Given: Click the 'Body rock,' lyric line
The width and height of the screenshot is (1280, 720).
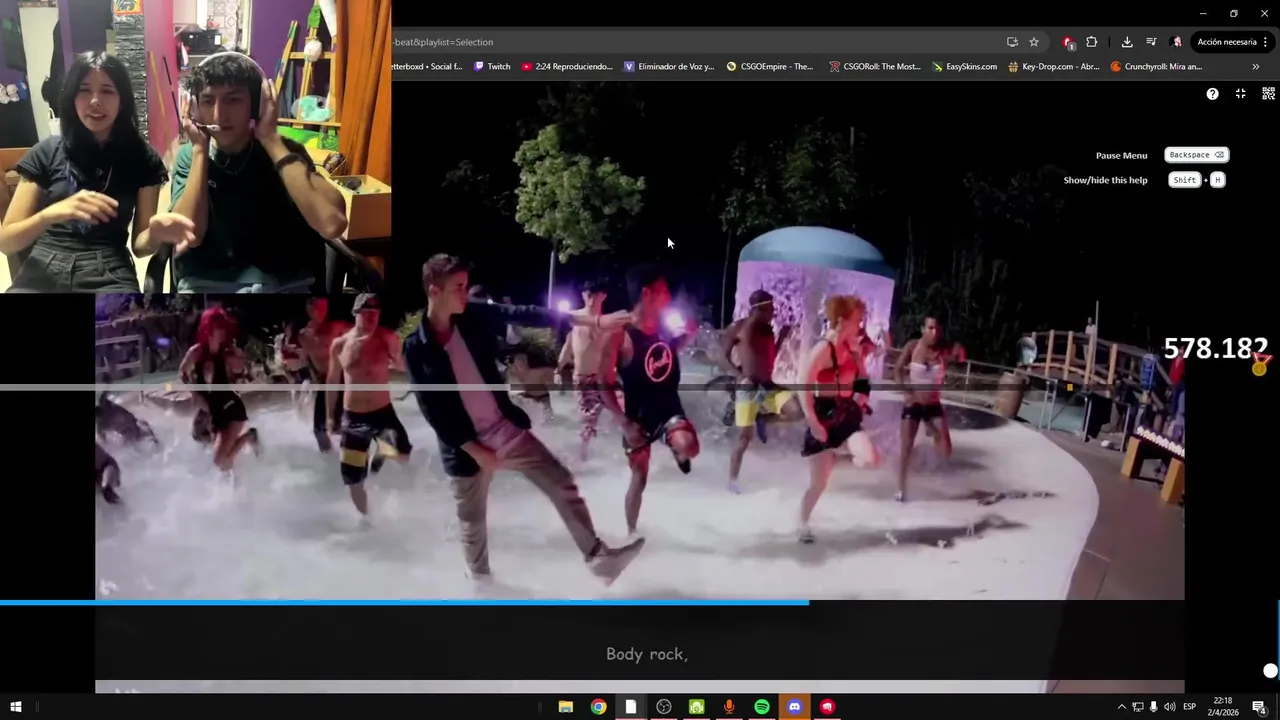Looking at the screenshot, I should click(x=646, y=654).
